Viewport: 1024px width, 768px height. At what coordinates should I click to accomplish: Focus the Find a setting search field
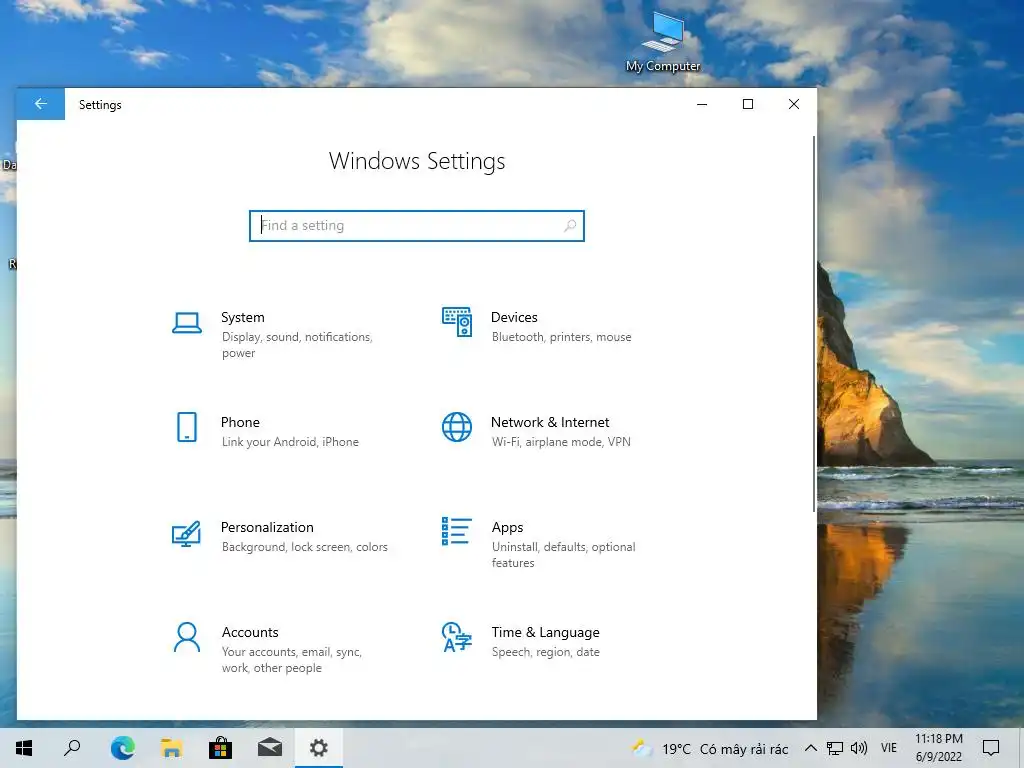pos(417,225)
